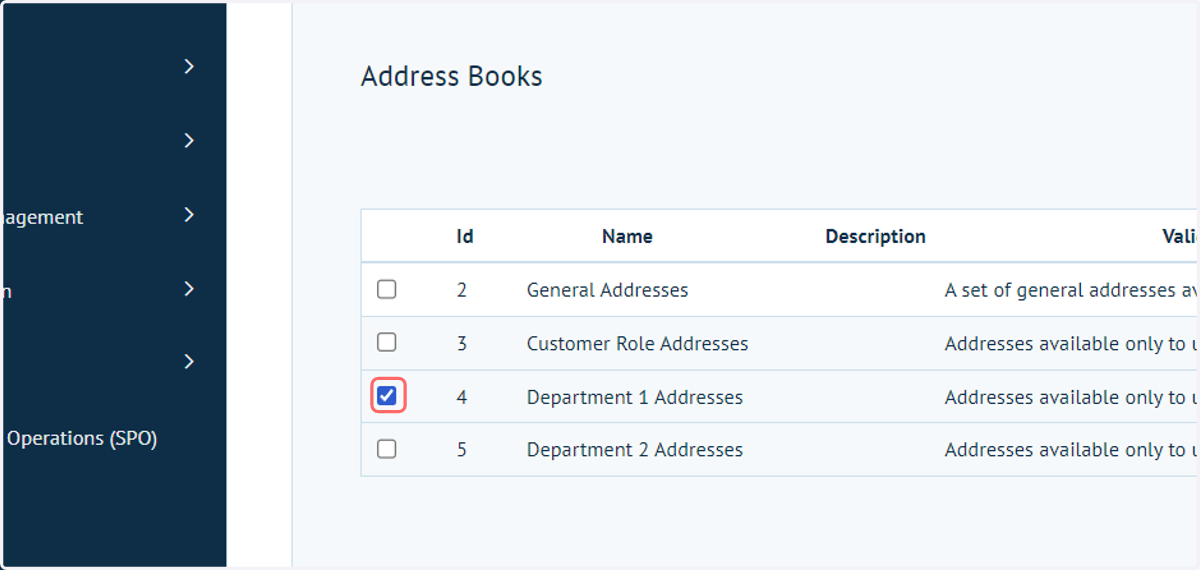1200x570 pixels.
Task: Click Id cell with value 2
Action: point(462,290)
